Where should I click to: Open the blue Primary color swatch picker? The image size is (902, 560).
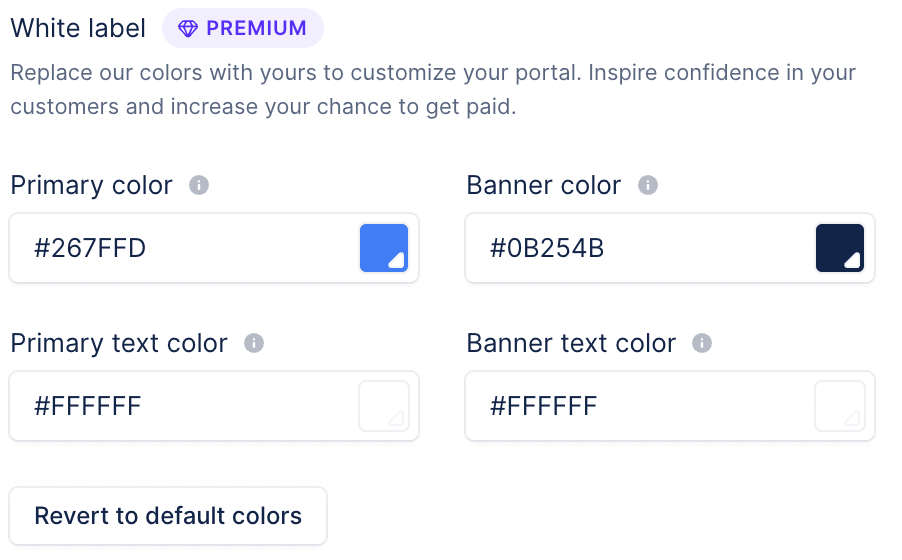tap(384, 249)
